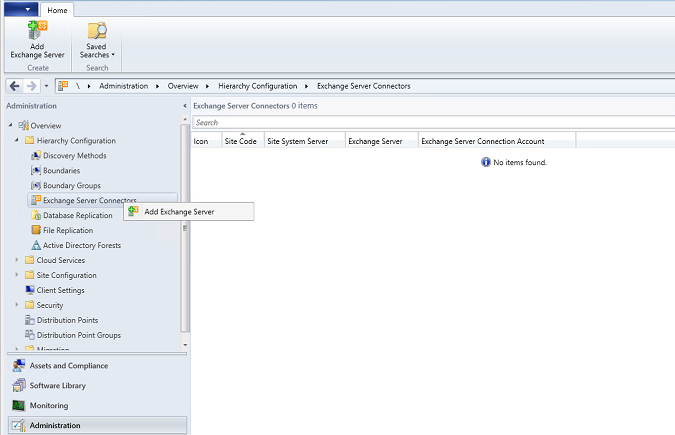Click the Active Directory Forests label
Screen dimensions: 675x435
point(82,245)
